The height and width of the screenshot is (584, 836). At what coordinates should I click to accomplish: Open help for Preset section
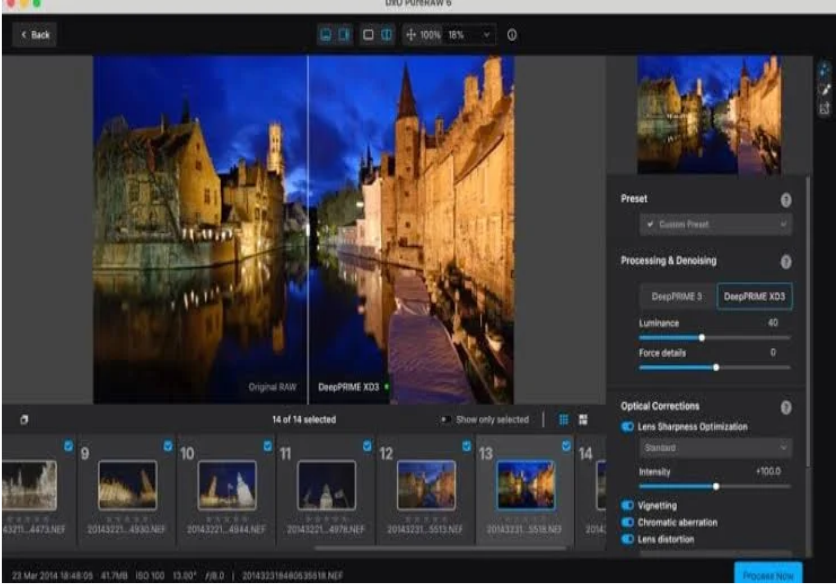pos(786,200)
